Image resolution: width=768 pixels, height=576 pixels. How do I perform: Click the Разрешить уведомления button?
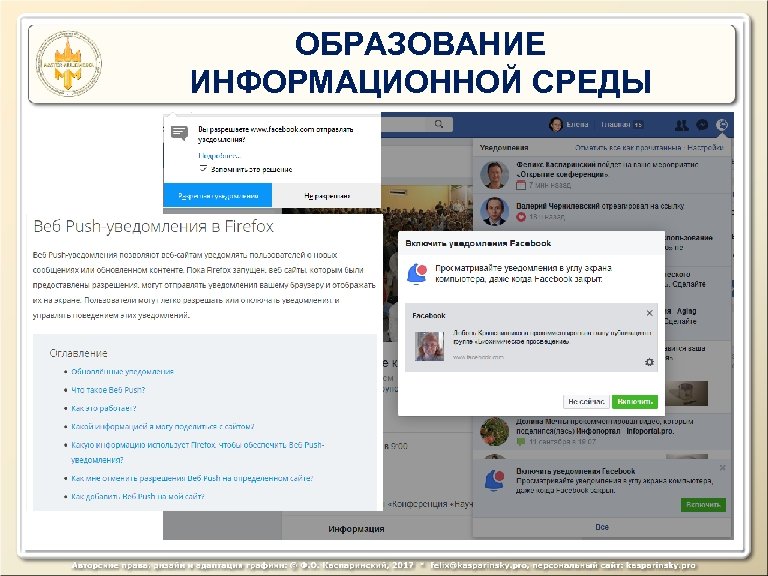(218, 195)
